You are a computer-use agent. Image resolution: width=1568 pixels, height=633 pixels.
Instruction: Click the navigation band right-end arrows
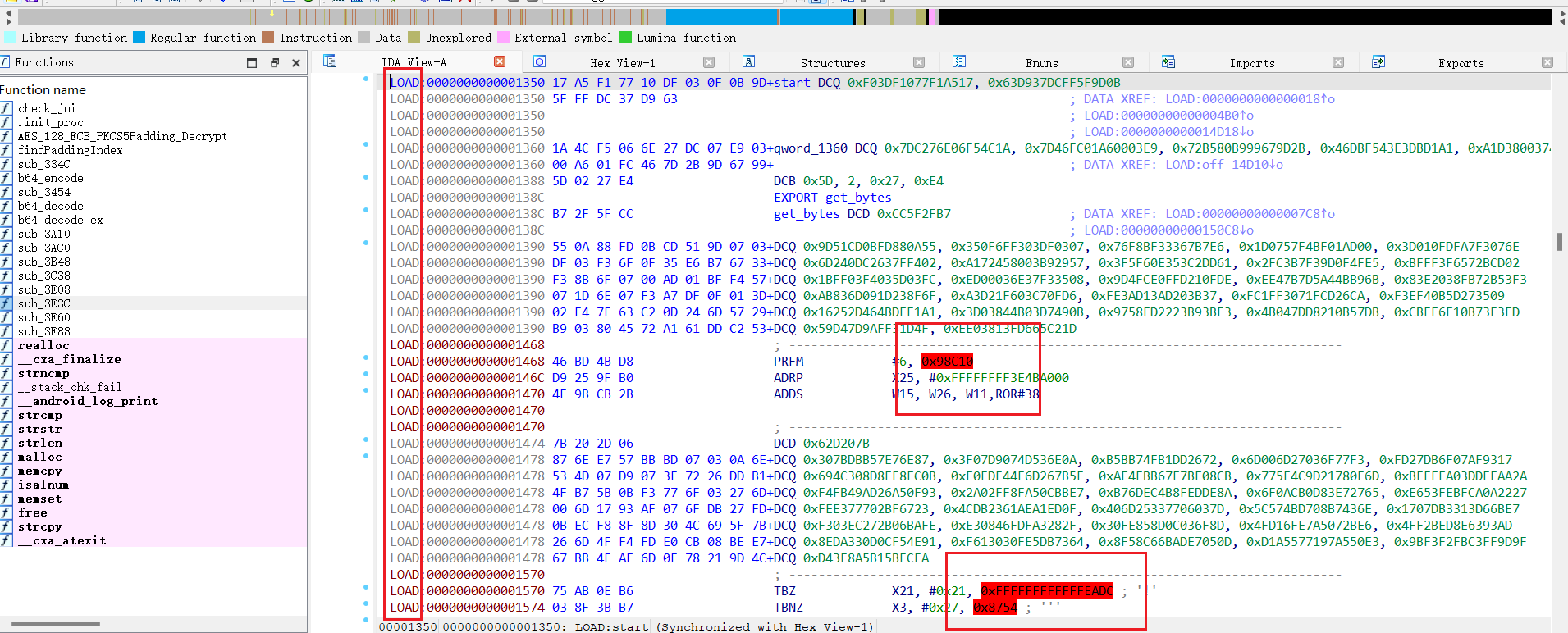tap(1561, 17)
